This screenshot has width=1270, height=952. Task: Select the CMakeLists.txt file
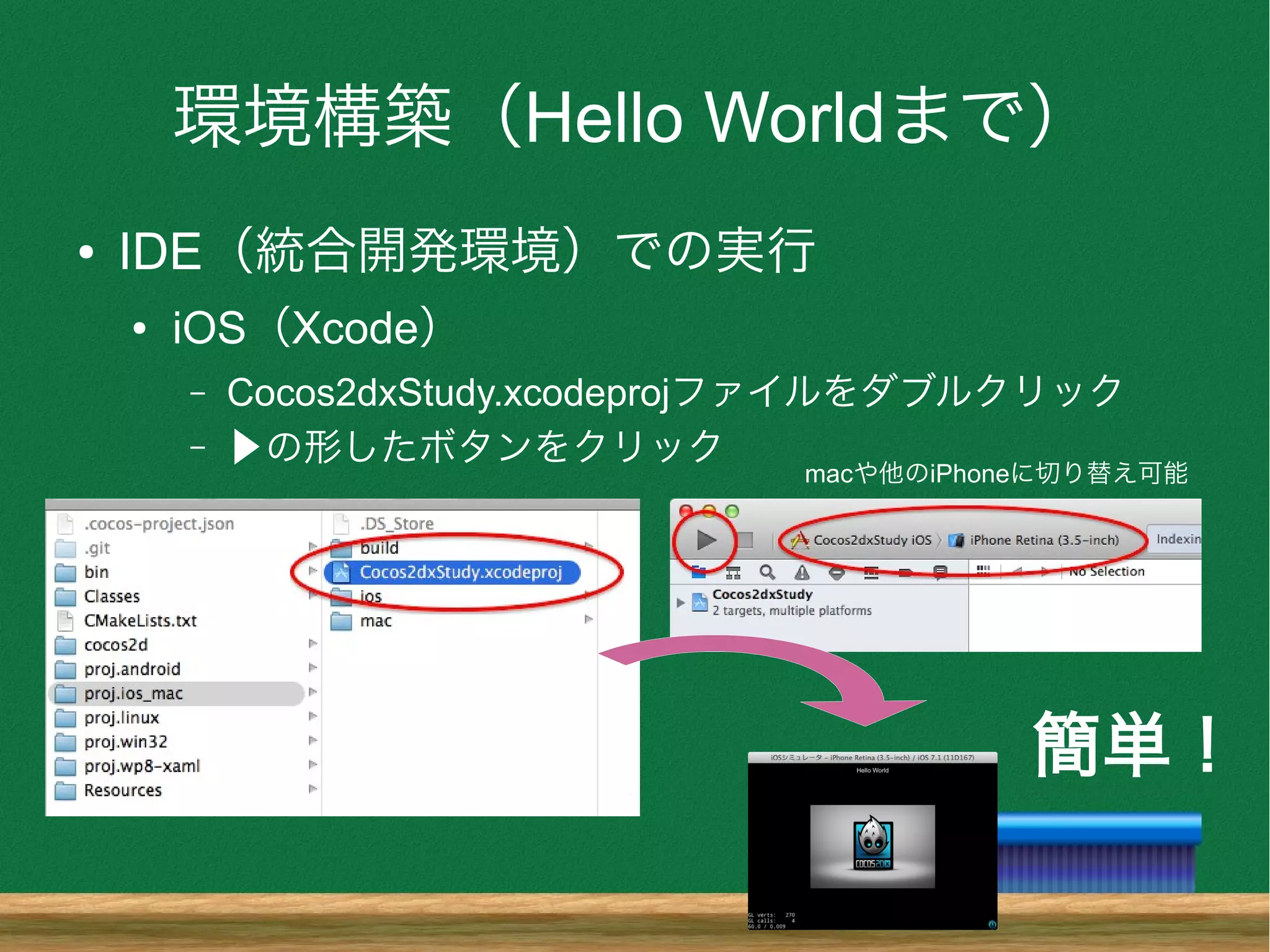140,621
